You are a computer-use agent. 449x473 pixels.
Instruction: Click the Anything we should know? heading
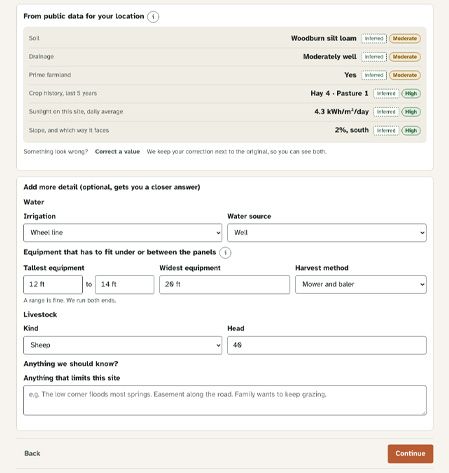click(x=71, y=364)
